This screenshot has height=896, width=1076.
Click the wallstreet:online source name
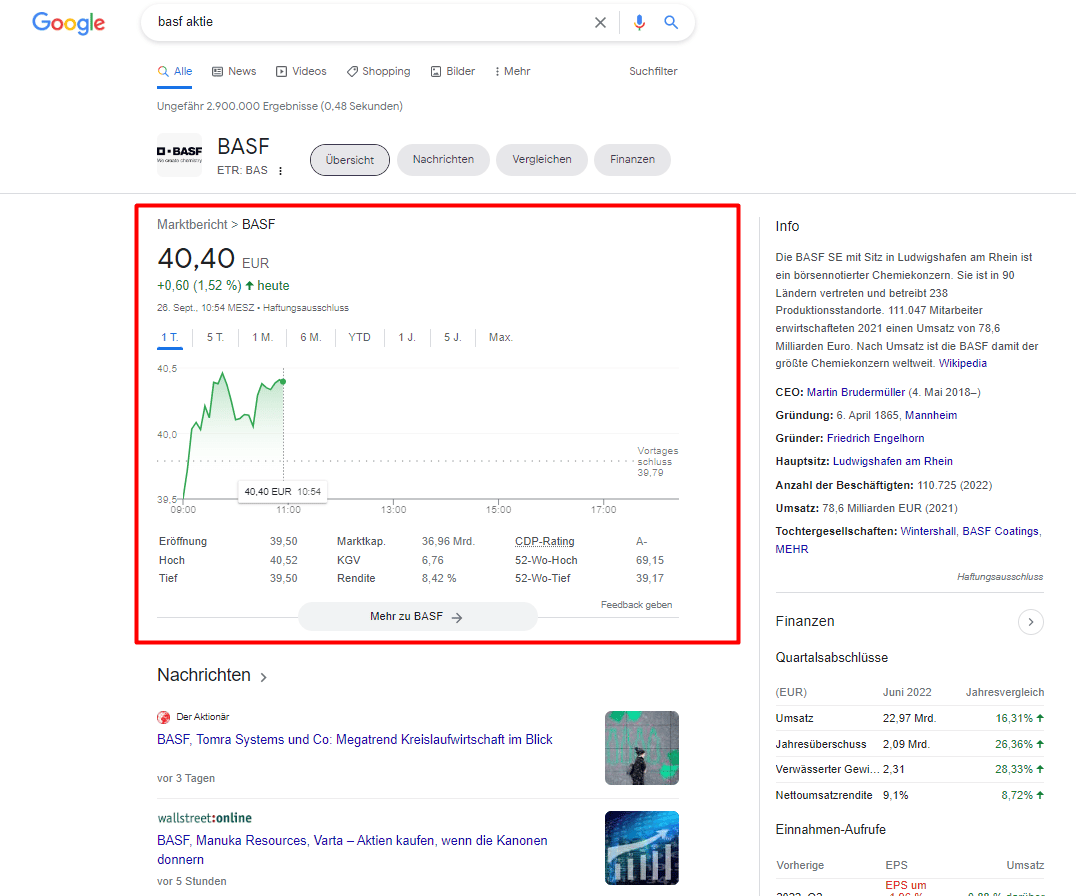coord(204,818)
